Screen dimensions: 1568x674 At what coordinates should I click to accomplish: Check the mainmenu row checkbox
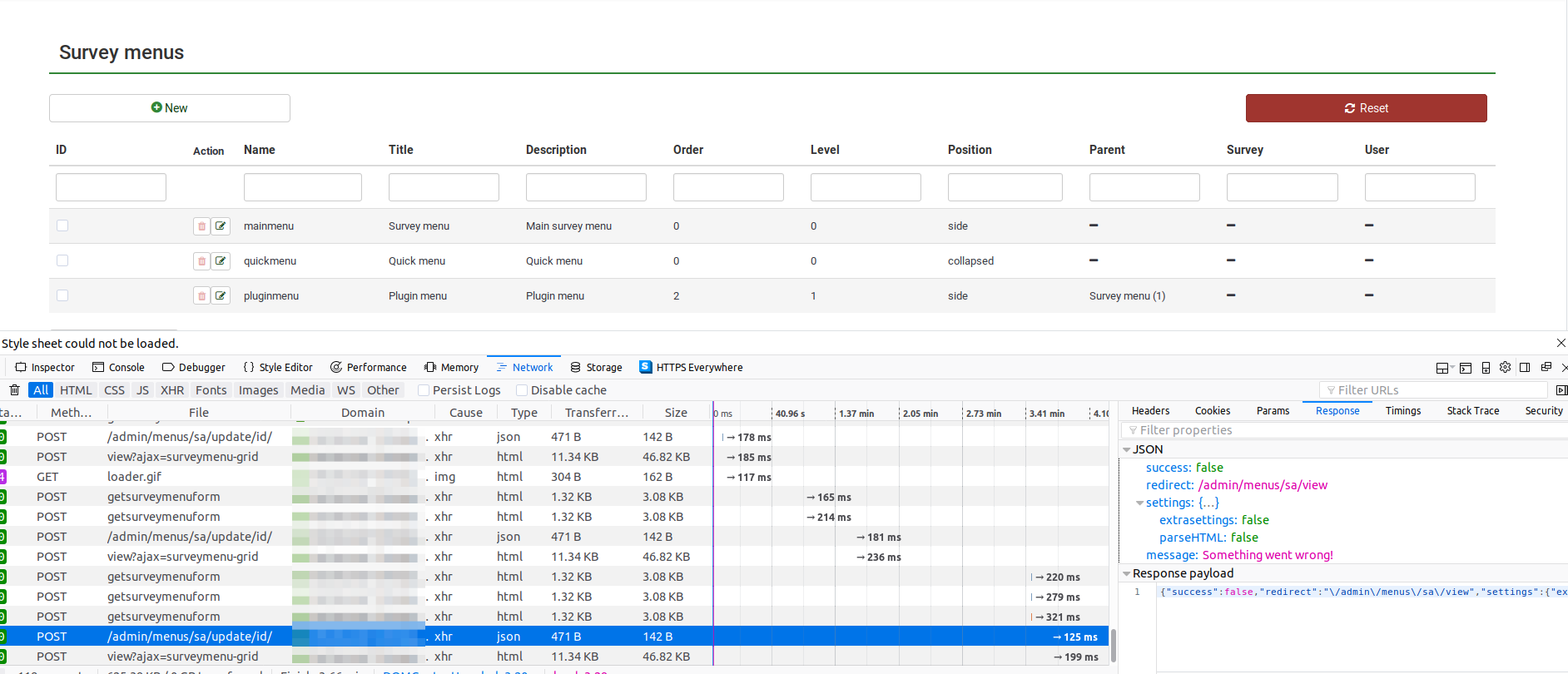62,225
